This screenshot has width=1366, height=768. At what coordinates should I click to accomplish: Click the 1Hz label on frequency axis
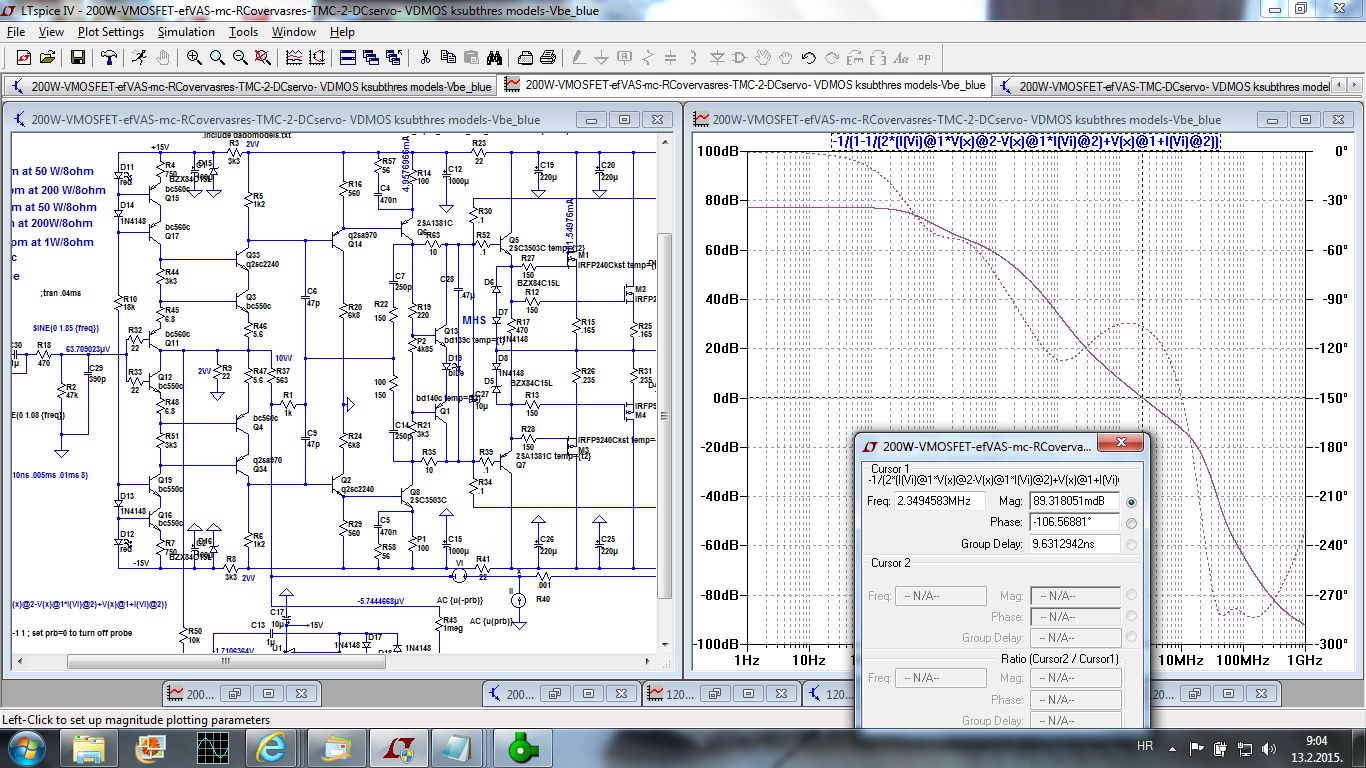click(749, 660)
